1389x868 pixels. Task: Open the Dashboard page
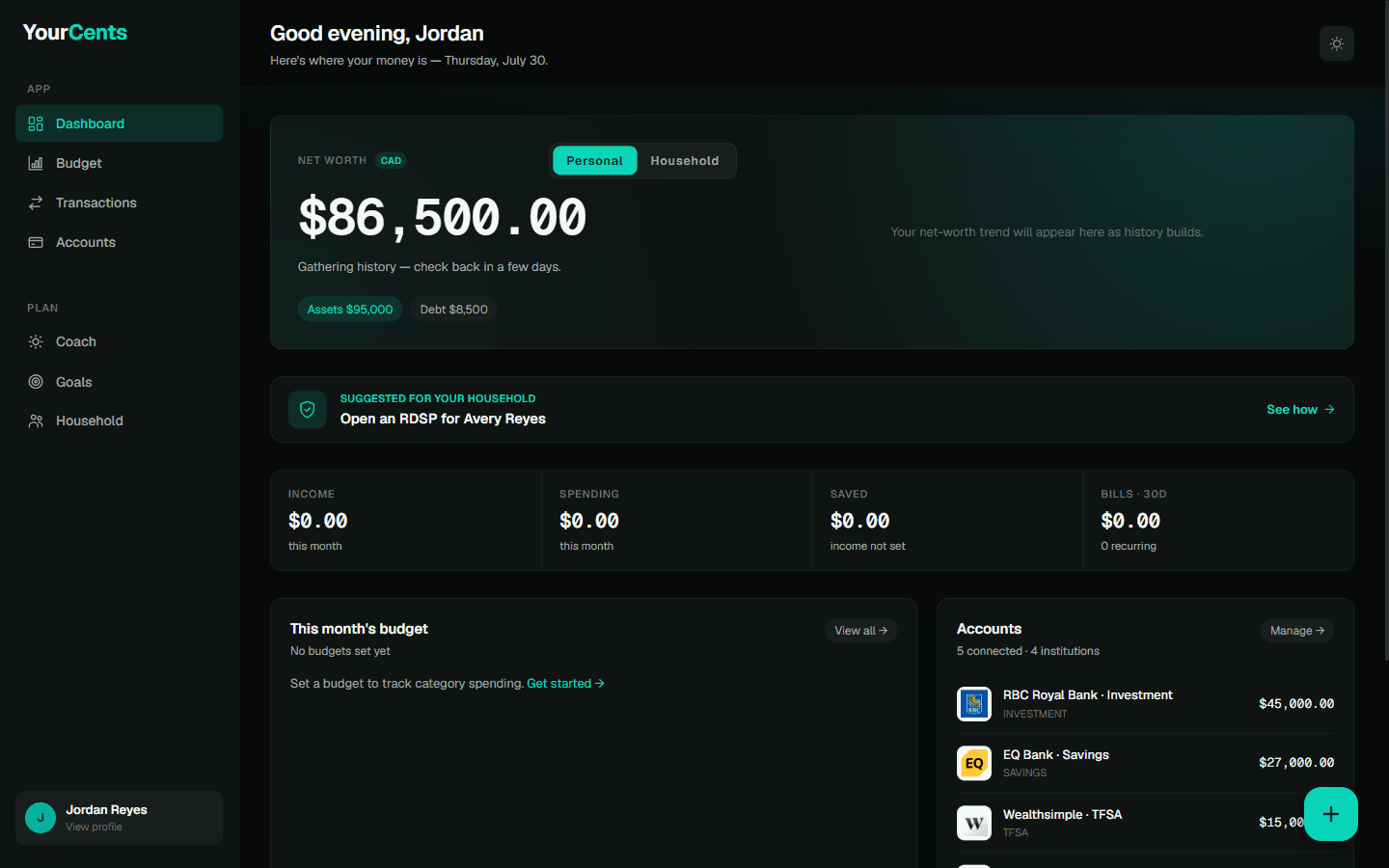coord(120,123)
